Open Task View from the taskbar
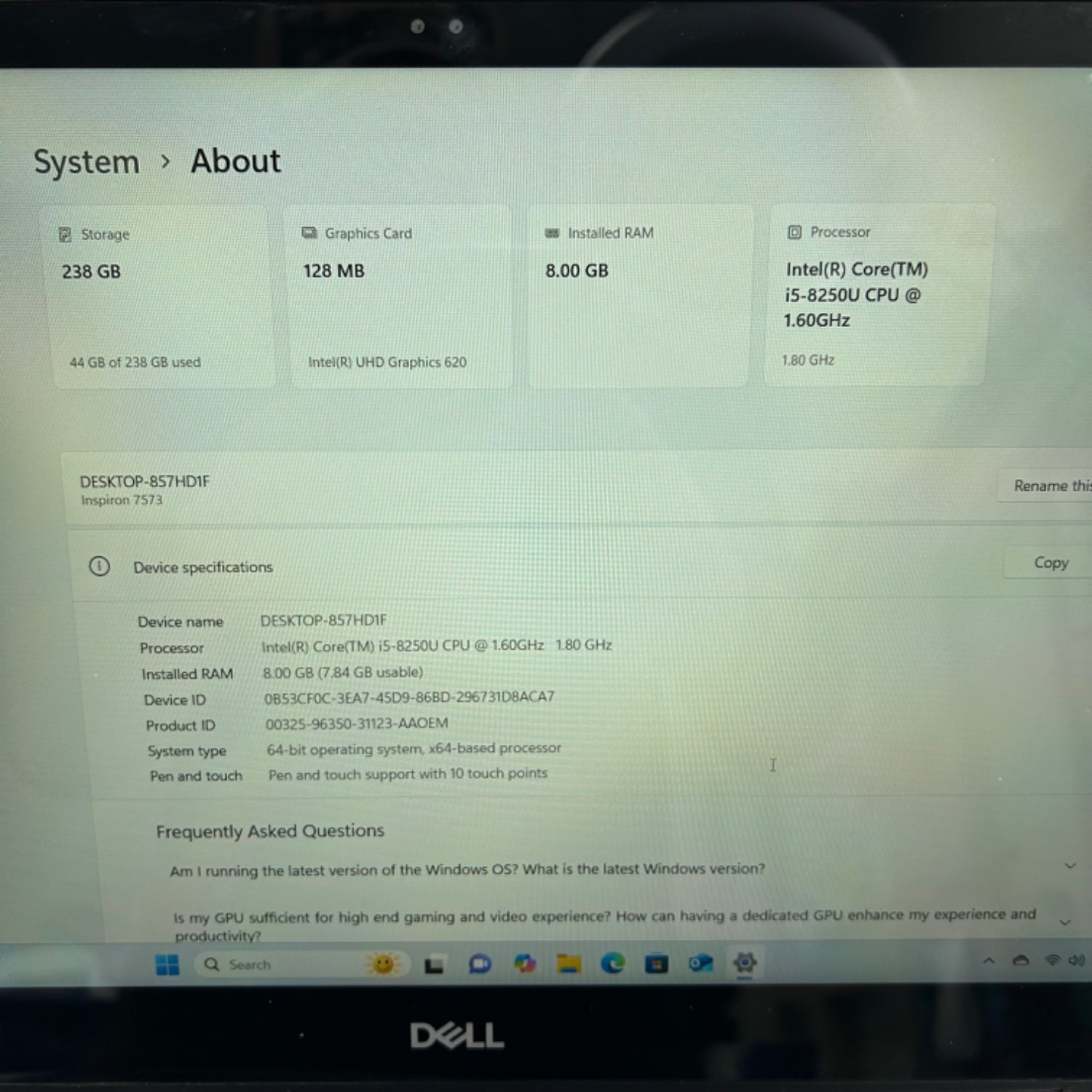This screenshot has height=1092, width=1092. 435,965
